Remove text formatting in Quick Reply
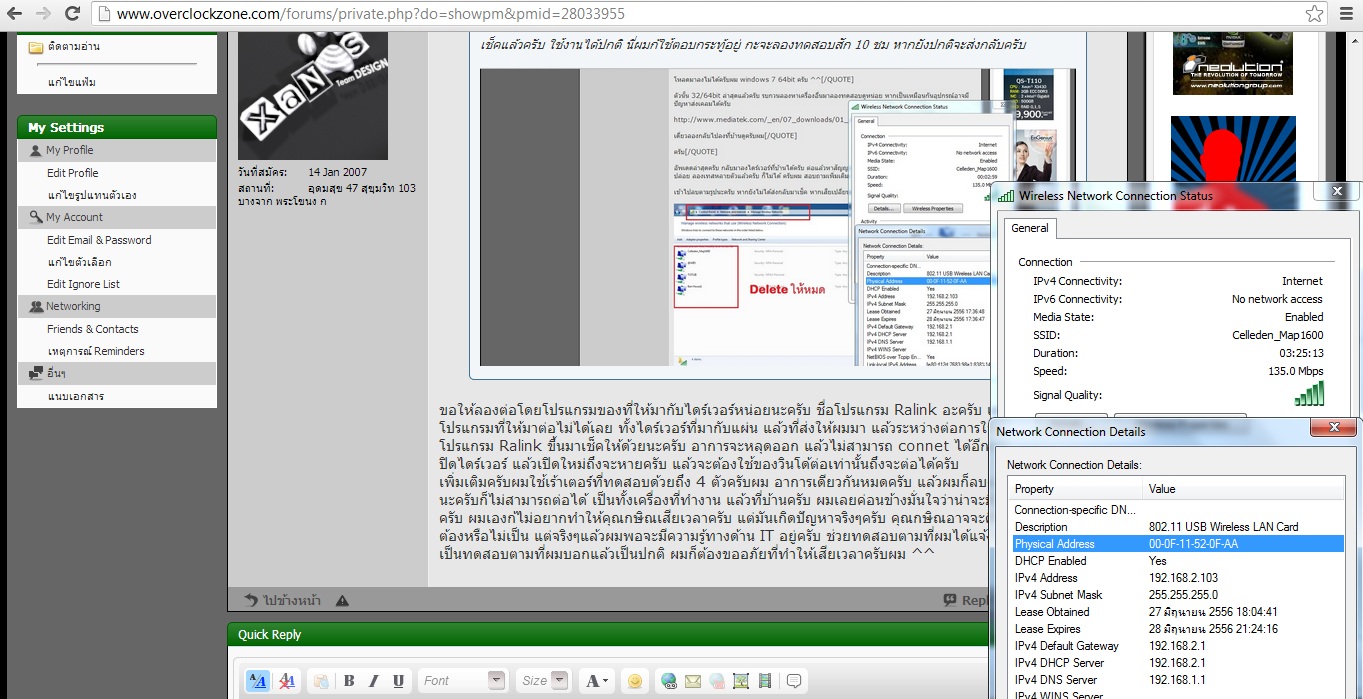 click(x=287, y=681)
